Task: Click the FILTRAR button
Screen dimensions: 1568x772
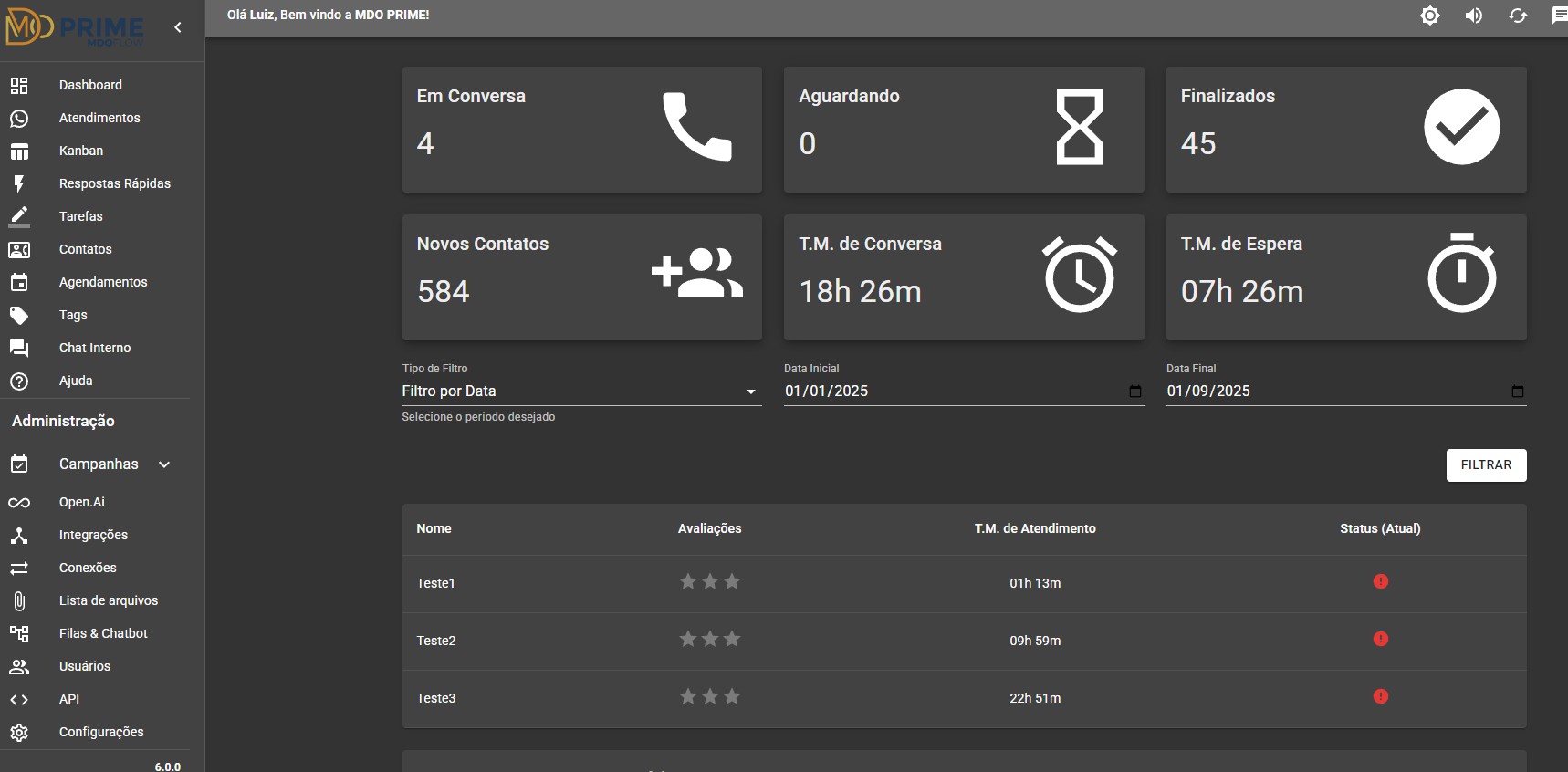Action: tap(1486, 465)
